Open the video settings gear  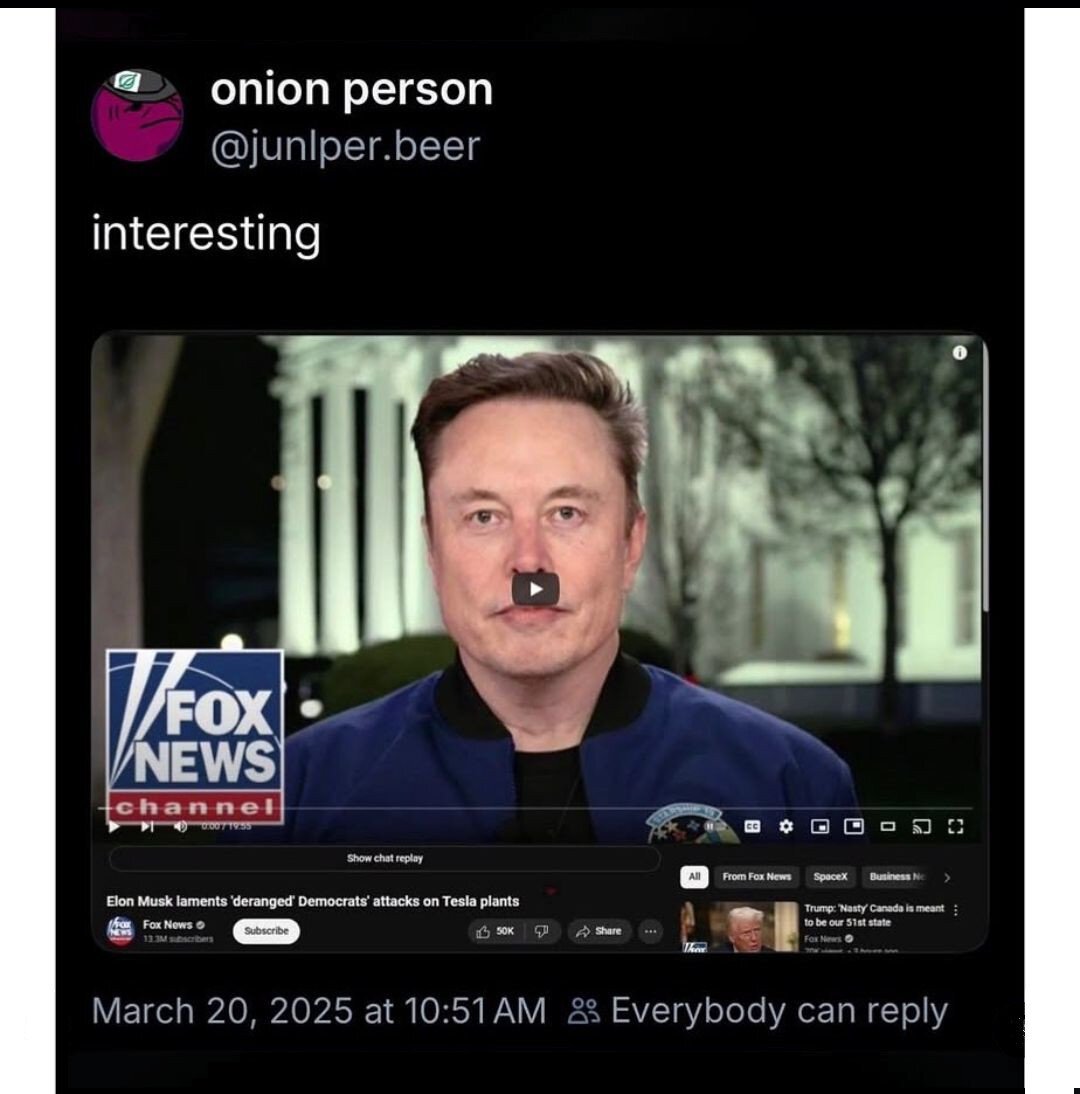[786, 826]
